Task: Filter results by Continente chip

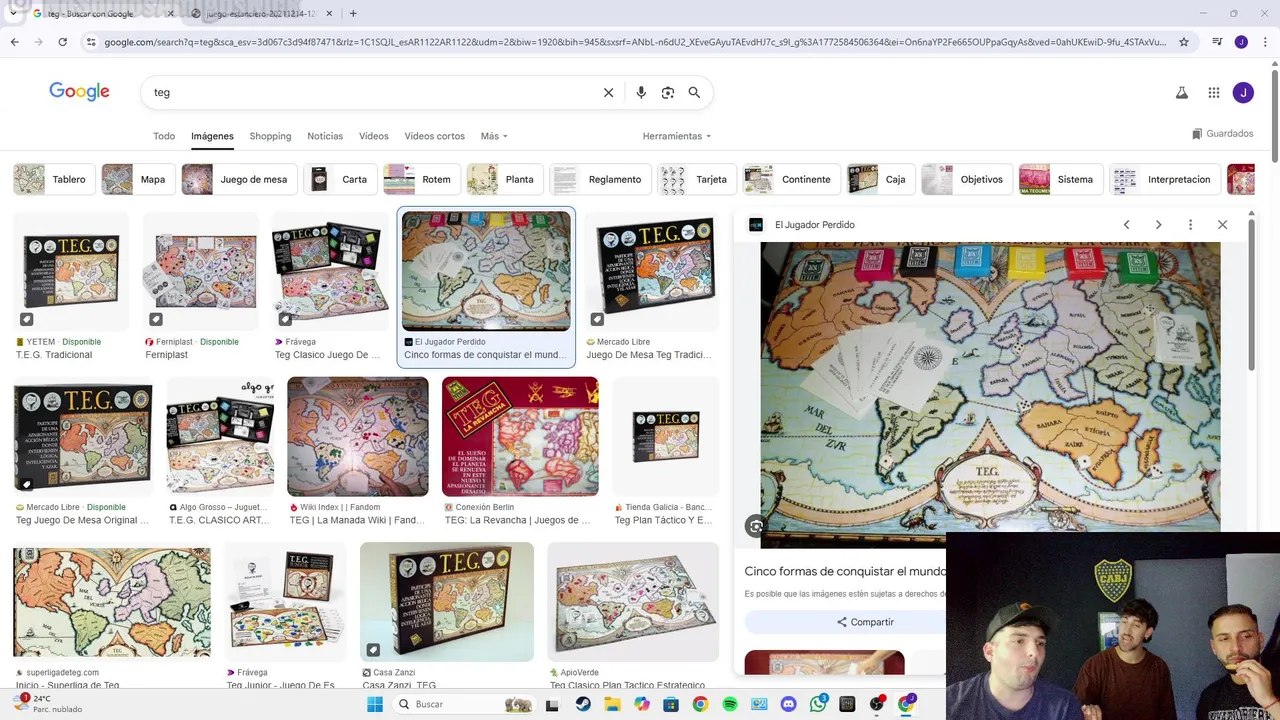Action: click(791, 180)
